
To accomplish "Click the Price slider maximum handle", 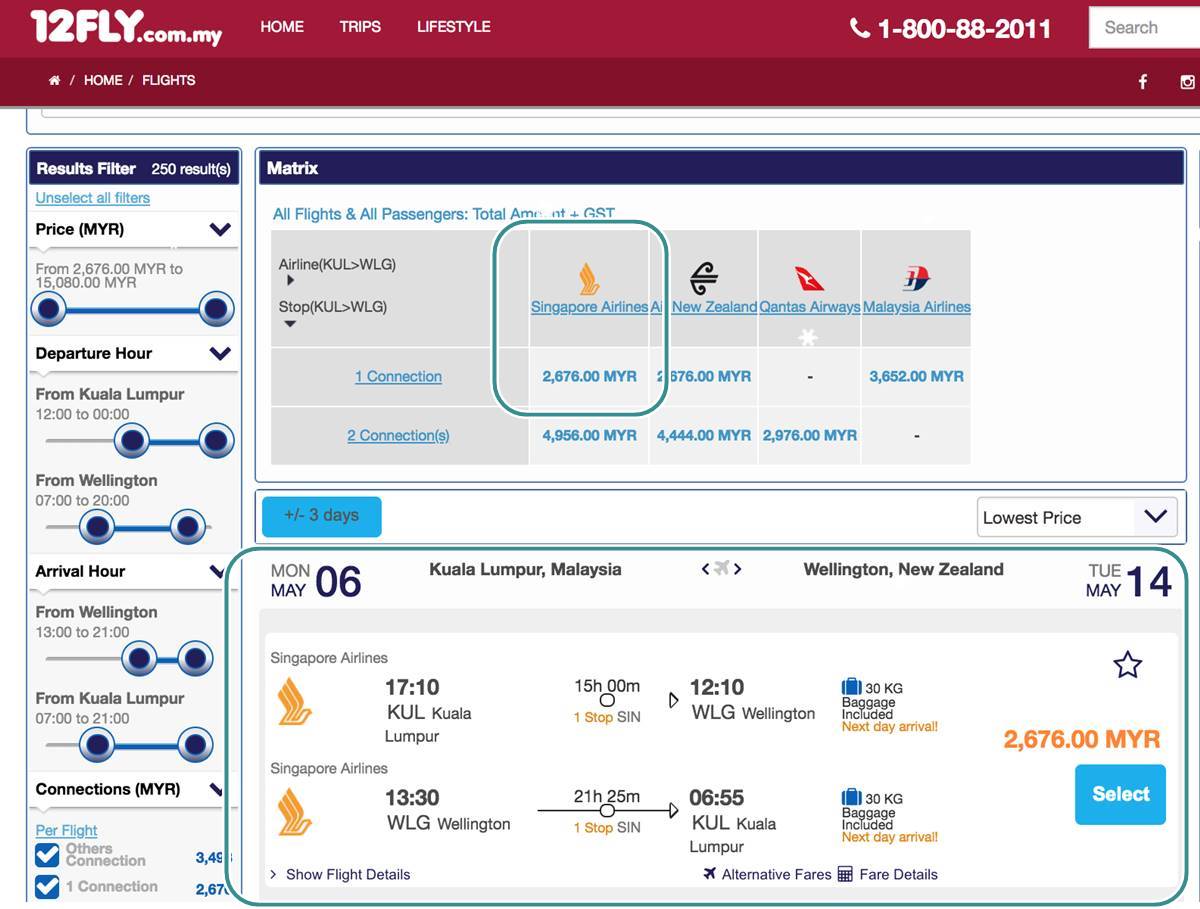I will (216, 310).
